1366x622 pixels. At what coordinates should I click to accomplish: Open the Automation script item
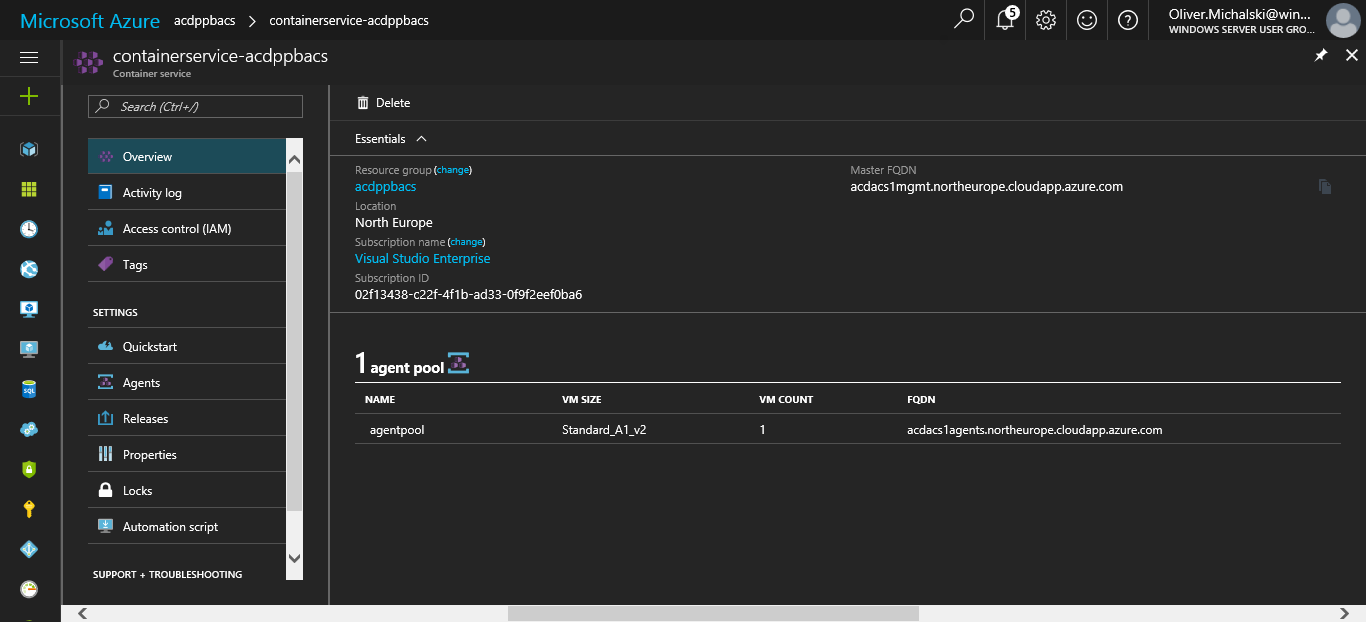click(x=187, y=526)
